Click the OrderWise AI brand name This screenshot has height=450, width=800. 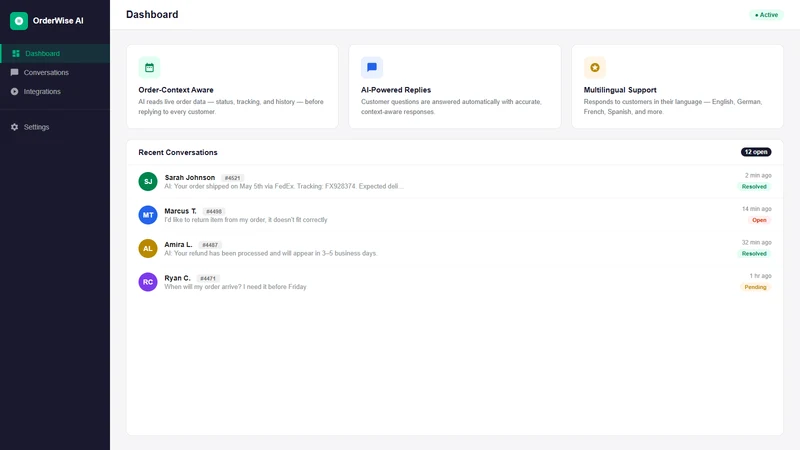[x=58, y=21]
